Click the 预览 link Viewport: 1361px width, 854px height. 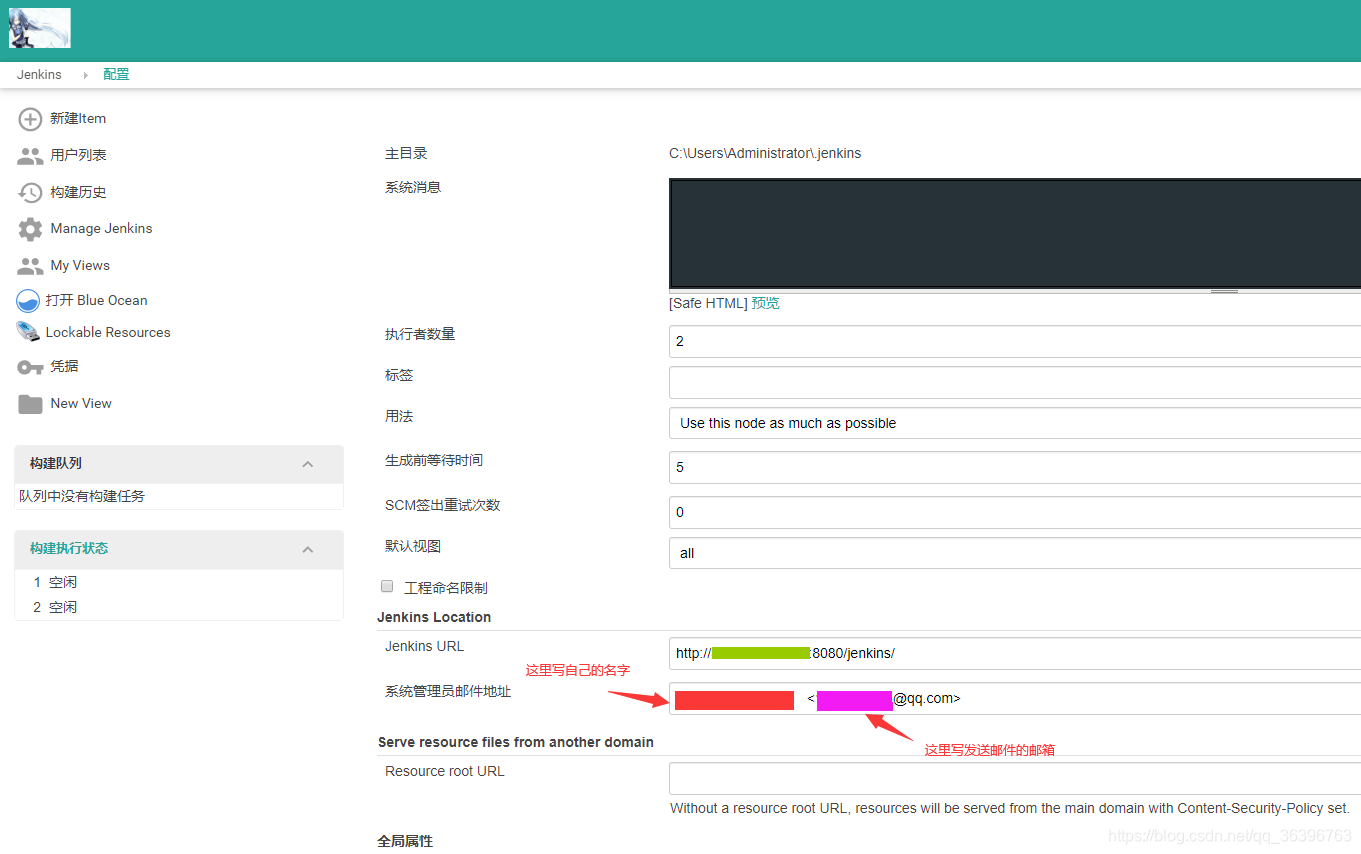(765, 303)
